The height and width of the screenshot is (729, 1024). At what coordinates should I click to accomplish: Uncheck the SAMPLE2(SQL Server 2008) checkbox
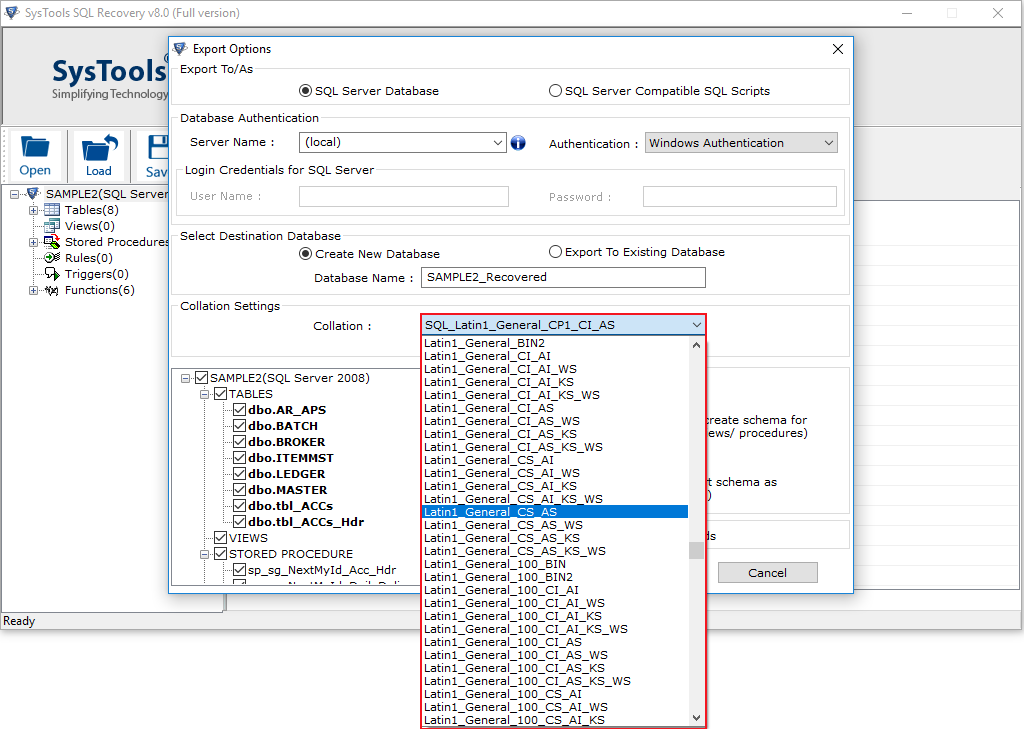(202, 378)
